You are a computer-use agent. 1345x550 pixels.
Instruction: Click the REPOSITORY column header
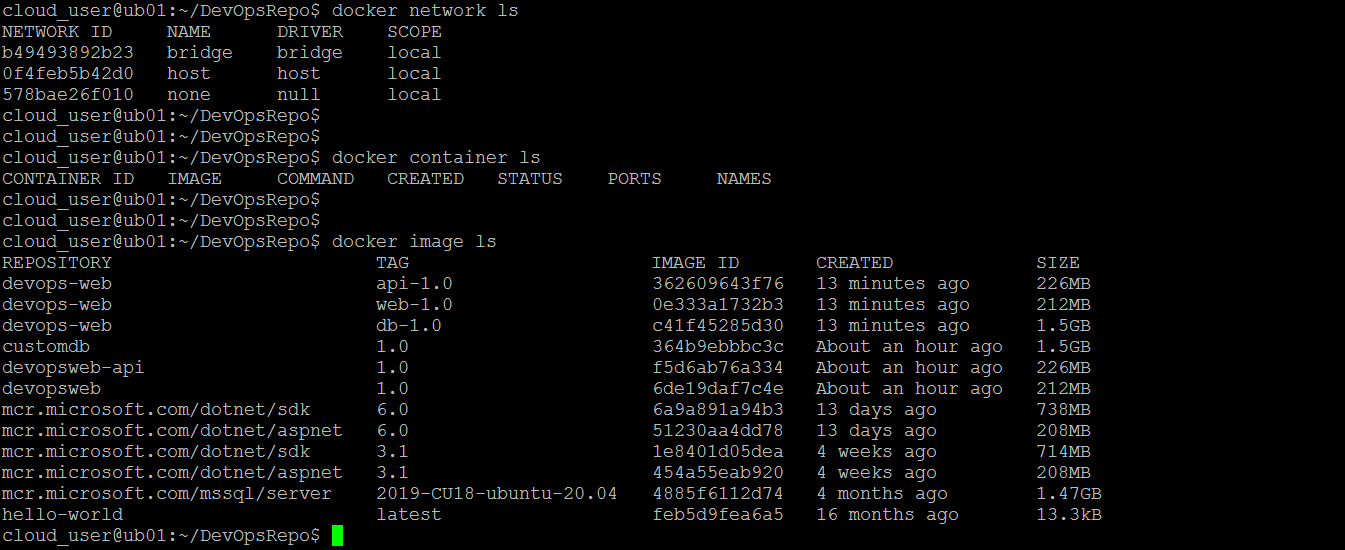click(57, 263)
